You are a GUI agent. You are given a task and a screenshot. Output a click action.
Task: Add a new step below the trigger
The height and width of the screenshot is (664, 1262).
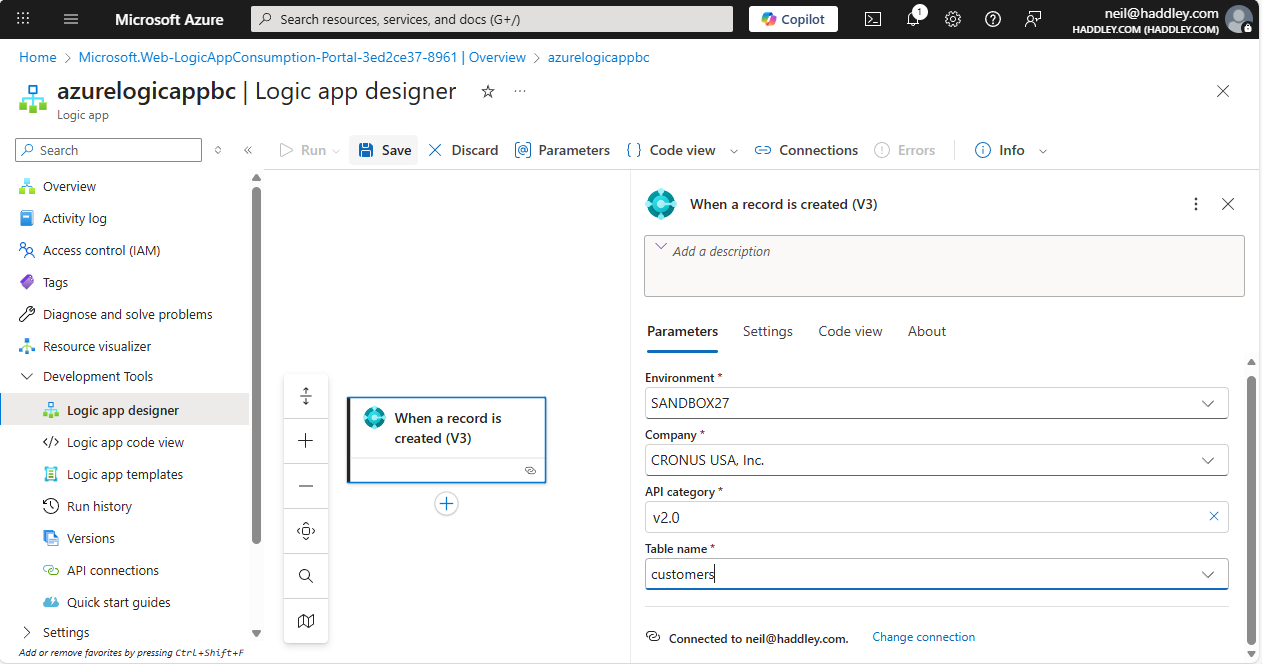pyautogui.click(x=446, y=504)
